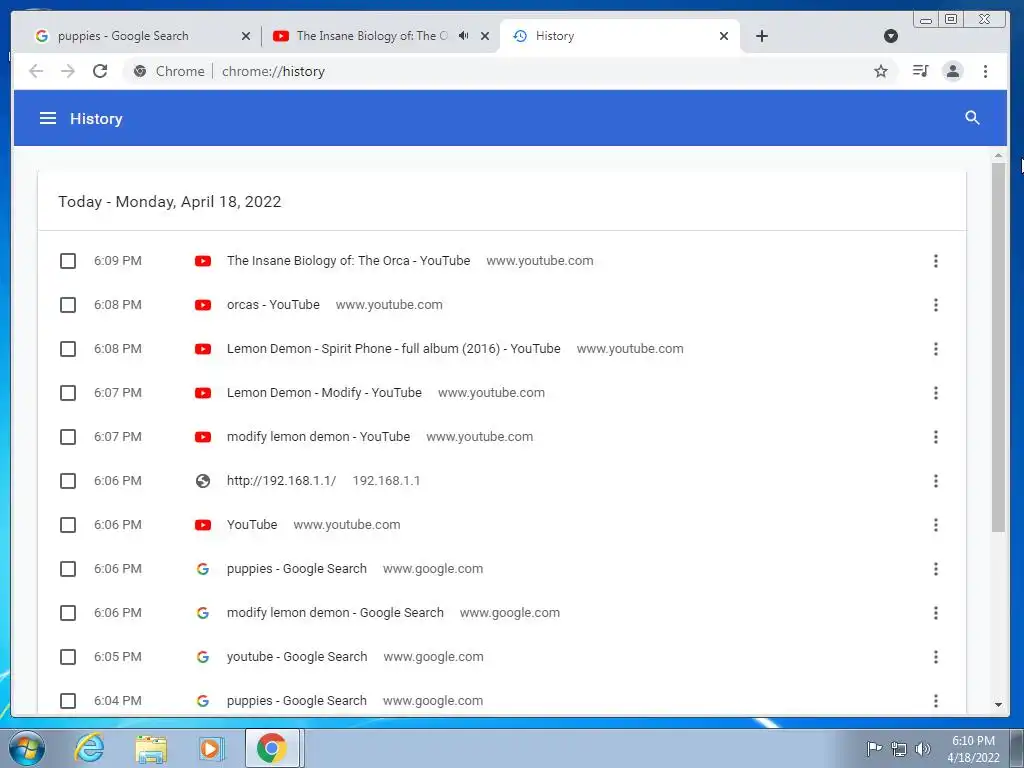The width and height of the screenshot is (1024, 768).
Task: Open the History hamburger menu
Action: click(48, 118)
